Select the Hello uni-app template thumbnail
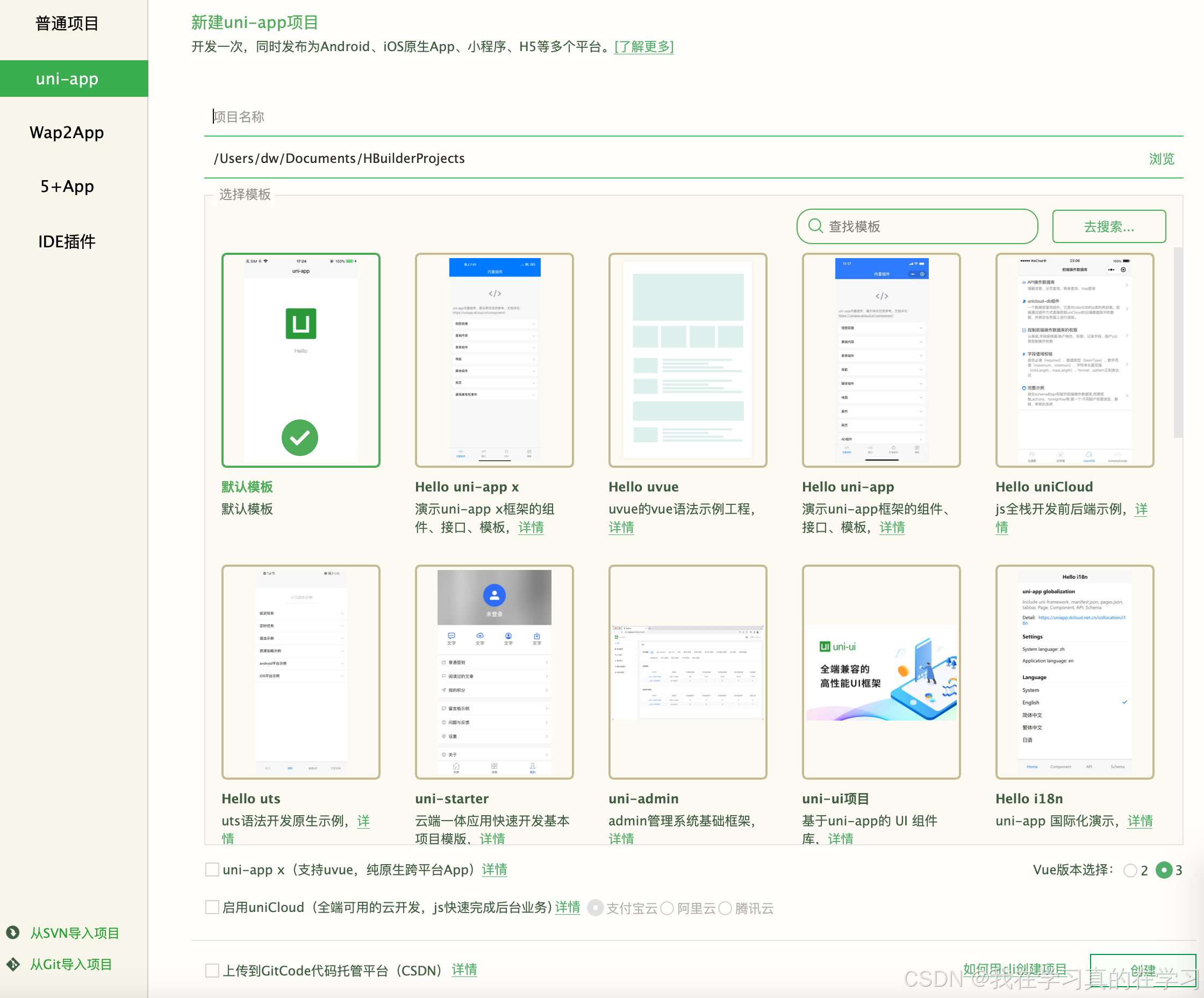Viewport: 1204px width, 998px height. click(x=881, y=360)
